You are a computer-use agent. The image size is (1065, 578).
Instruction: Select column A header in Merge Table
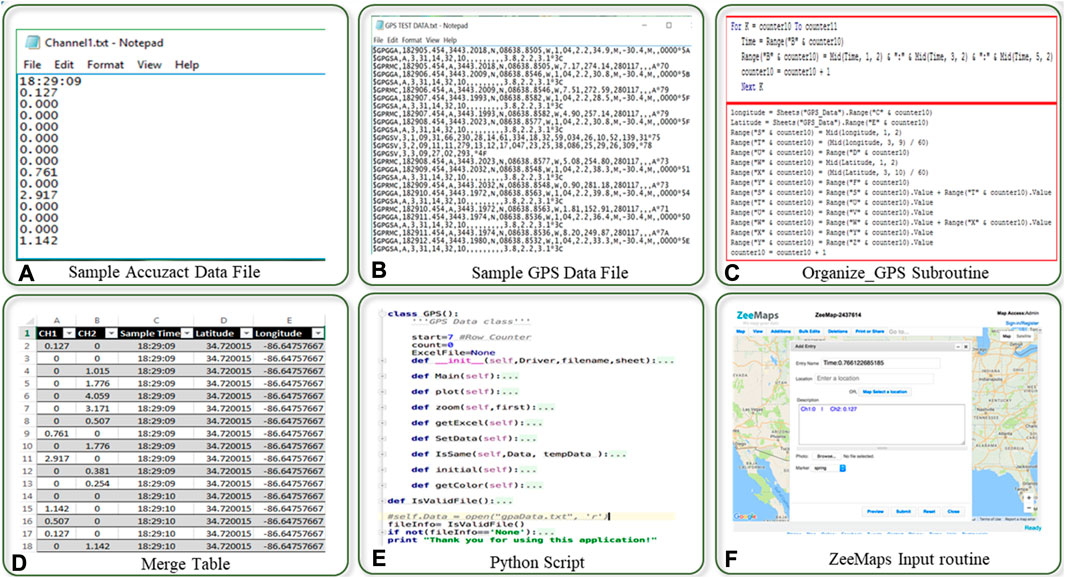click(x=56, y=321)
